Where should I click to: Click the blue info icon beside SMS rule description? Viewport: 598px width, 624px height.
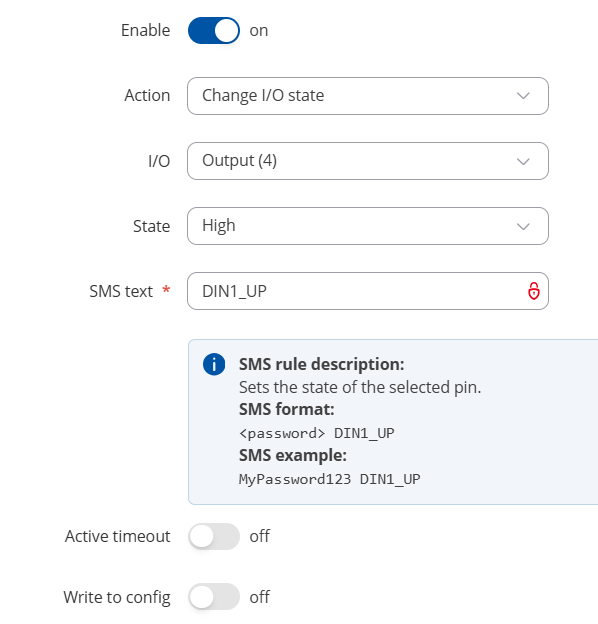tap(214, 364)
